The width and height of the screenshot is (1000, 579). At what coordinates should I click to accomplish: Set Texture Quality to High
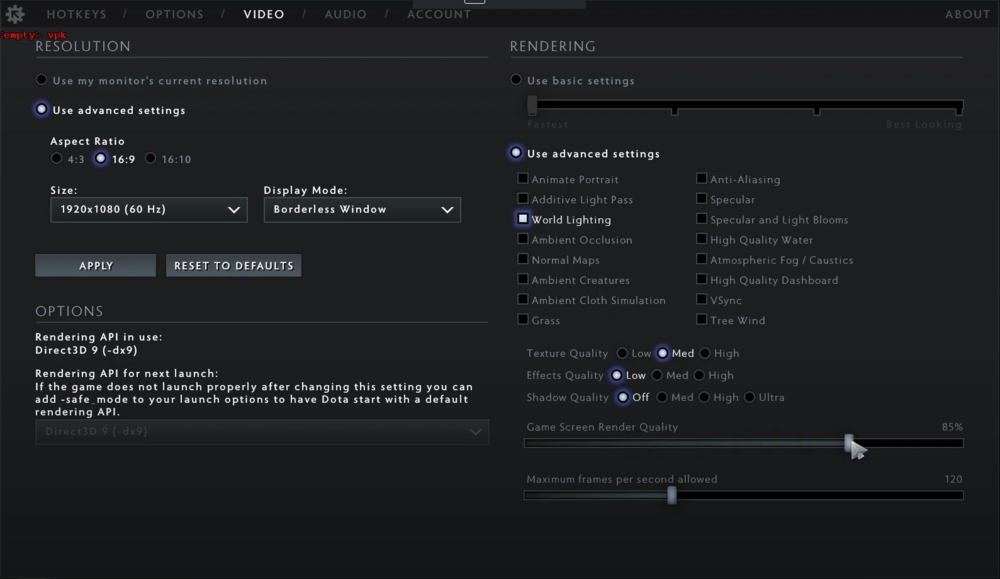[705, 353]
